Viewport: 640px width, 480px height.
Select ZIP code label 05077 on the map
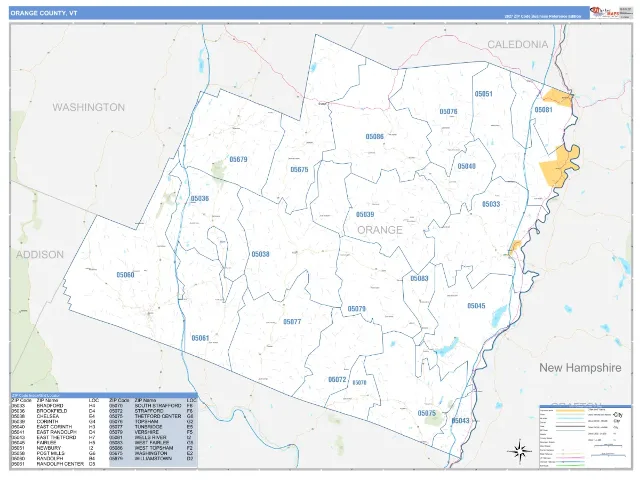pos(292,322)
